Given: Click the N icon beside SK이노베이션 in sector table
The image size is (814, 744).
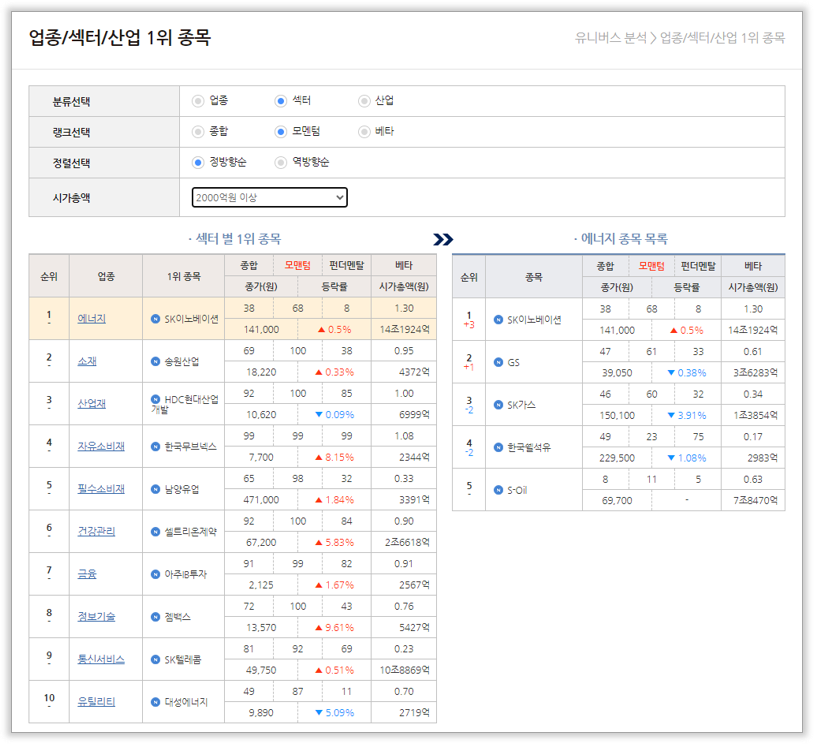Looking at the screenshot, I should tap(155, 319).
